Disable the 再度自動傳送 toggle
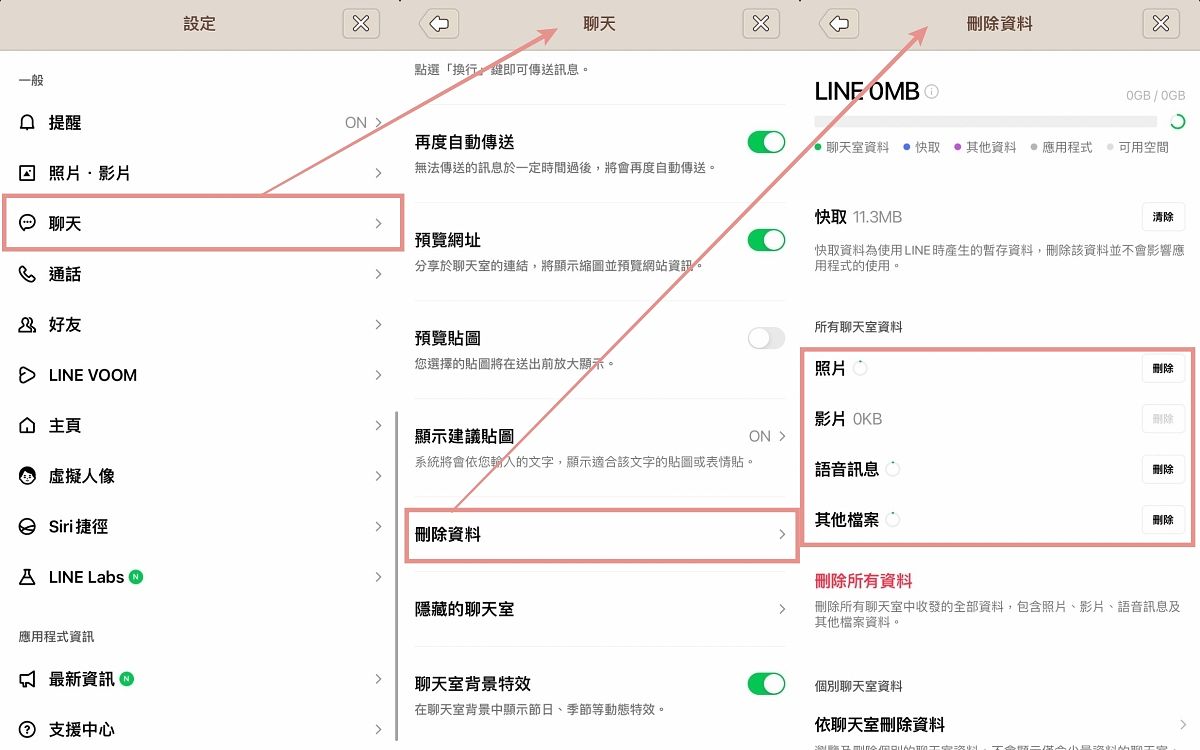The height and width of the screenshot is (750, 1200). 766,142
